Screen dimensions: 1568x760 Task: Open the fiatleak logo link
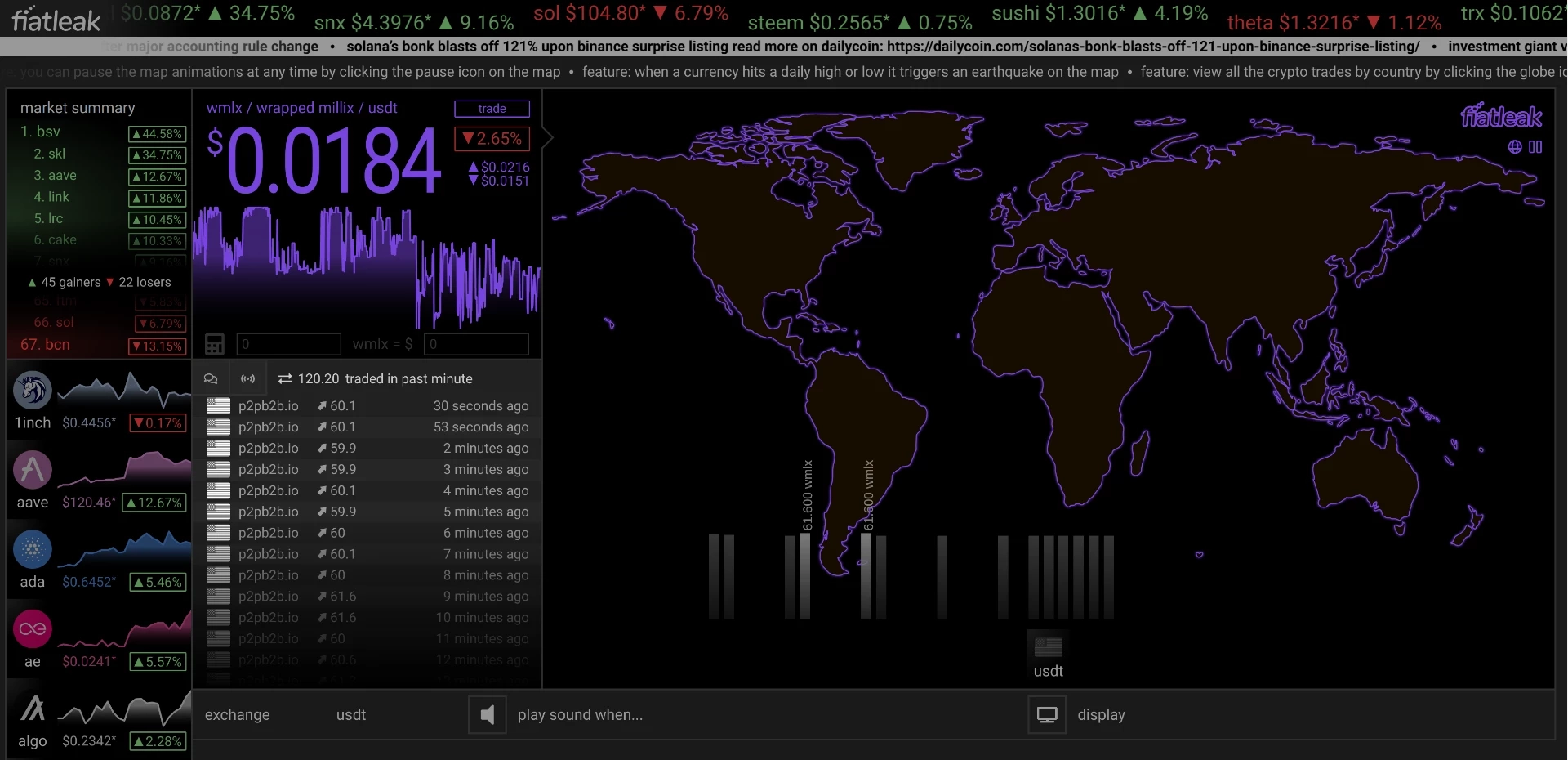coord(56,20)
